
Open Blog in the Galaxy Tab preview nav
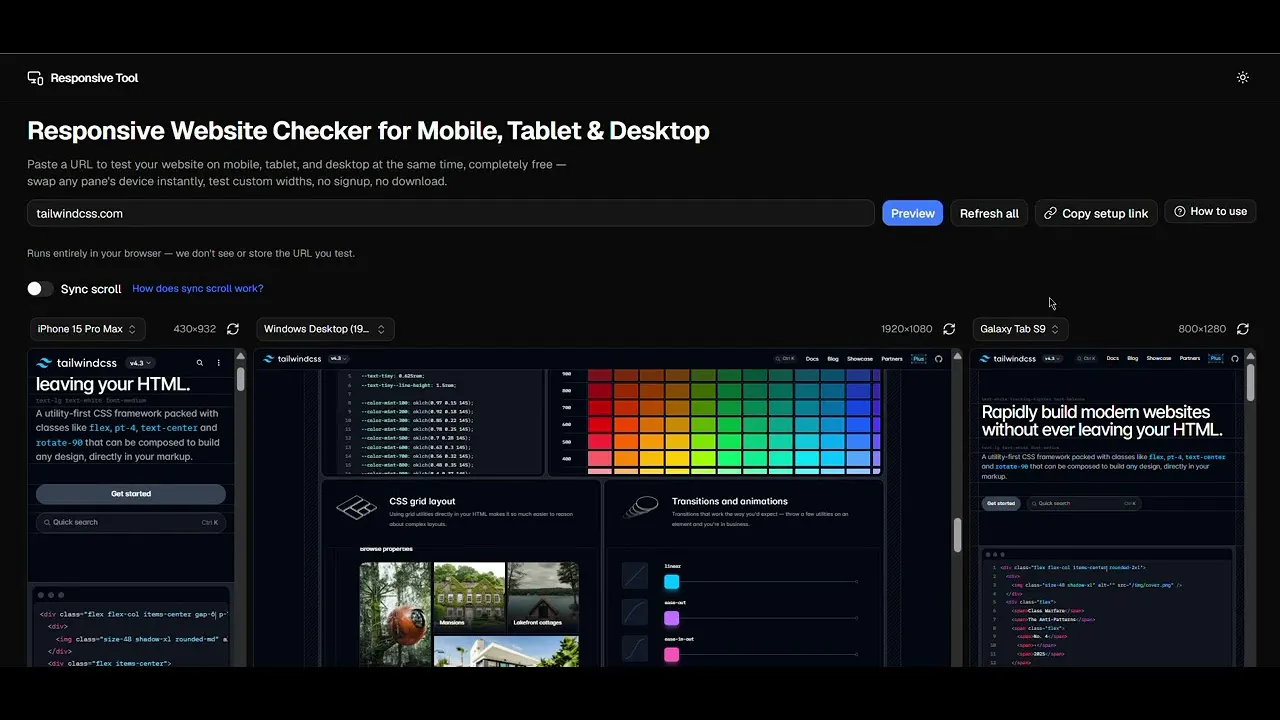pyautogui.click(x=1132, y=358)
